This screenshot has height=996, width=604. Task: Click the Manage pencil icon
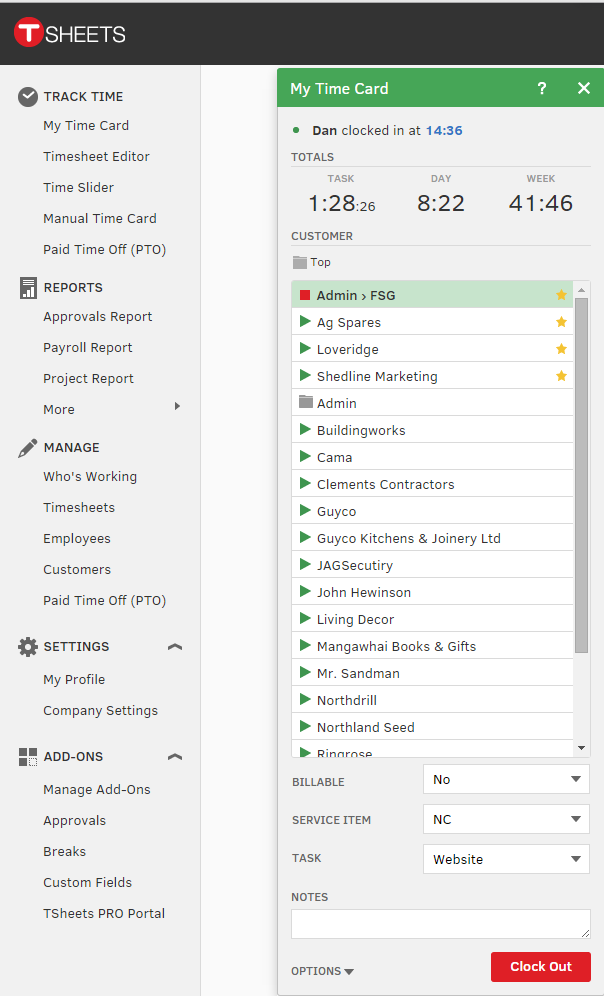(x=27, y=447)
